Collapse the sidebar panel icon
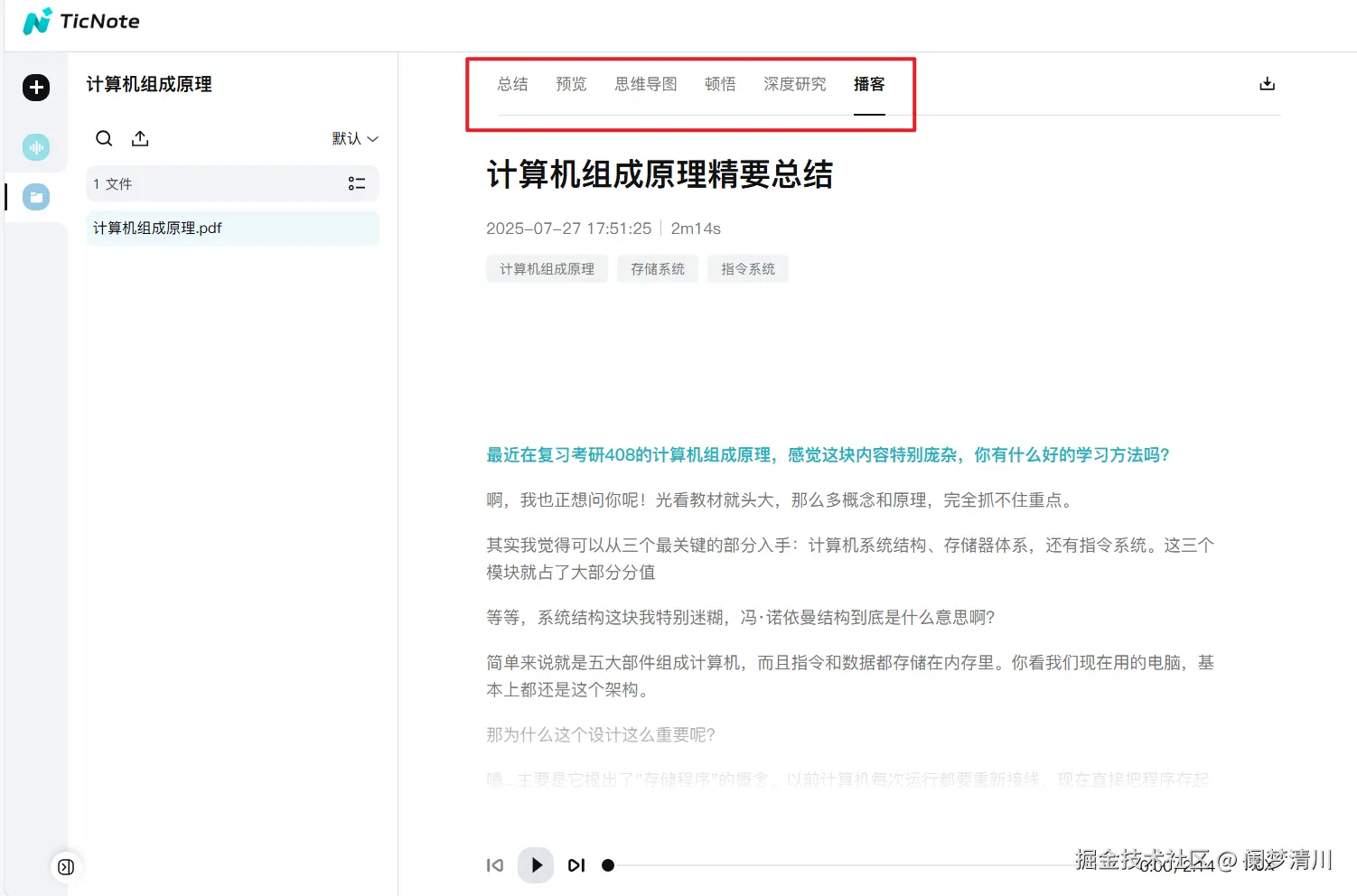The height and width of the screenshot is (896, 1357). tap(66, 867)
